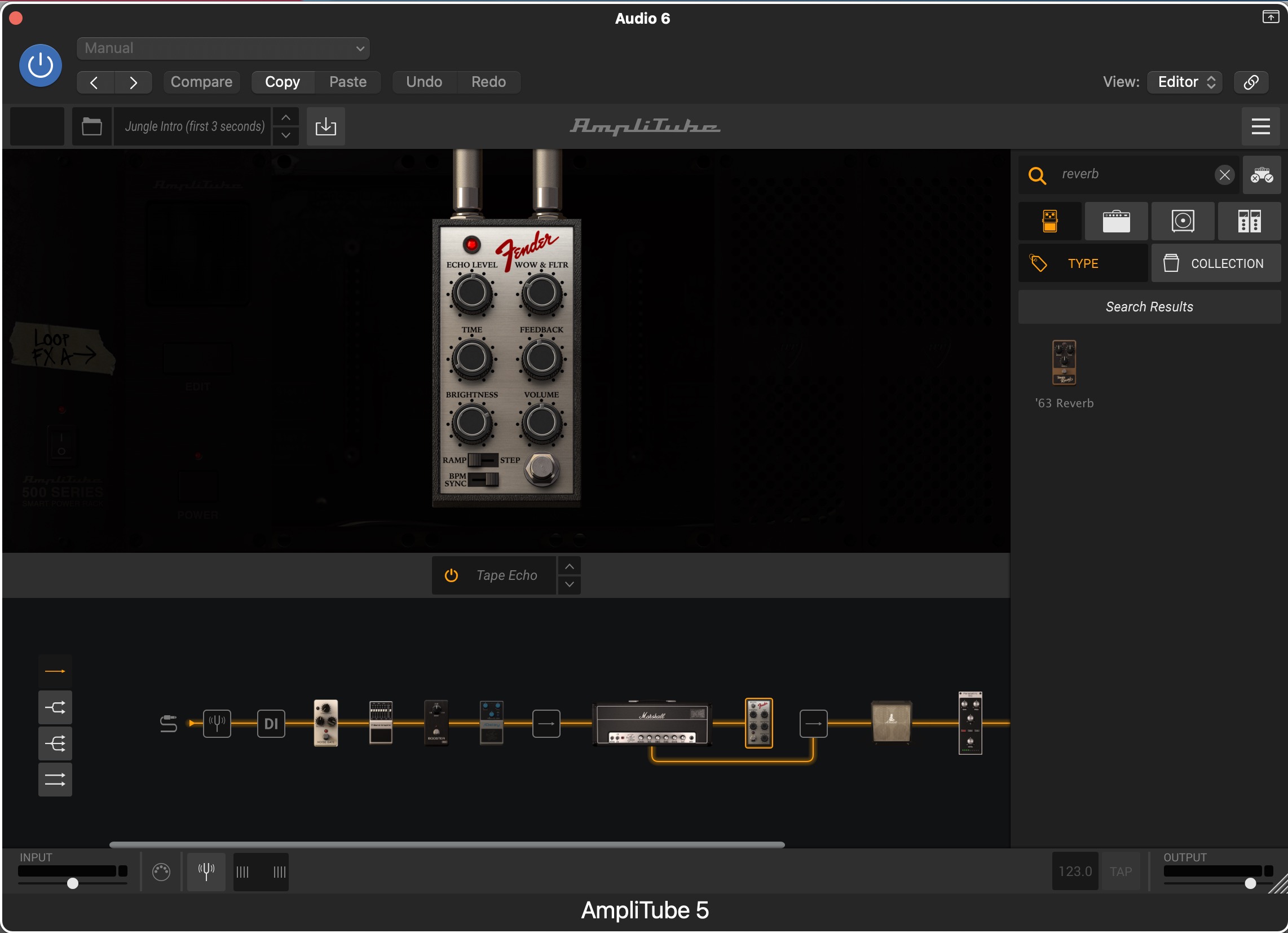Screen dimensions: 1288x933
Task: Click the TIME knob
Action: point(471,359)
